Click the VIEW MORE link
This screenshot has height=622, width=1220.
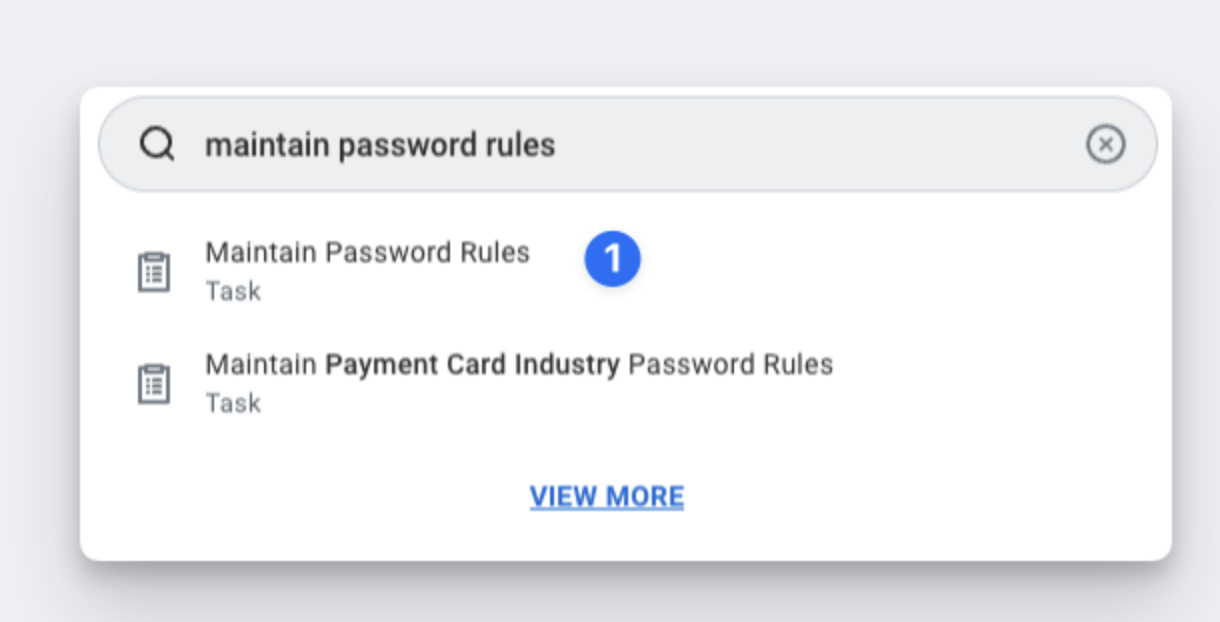pos(607,497)
